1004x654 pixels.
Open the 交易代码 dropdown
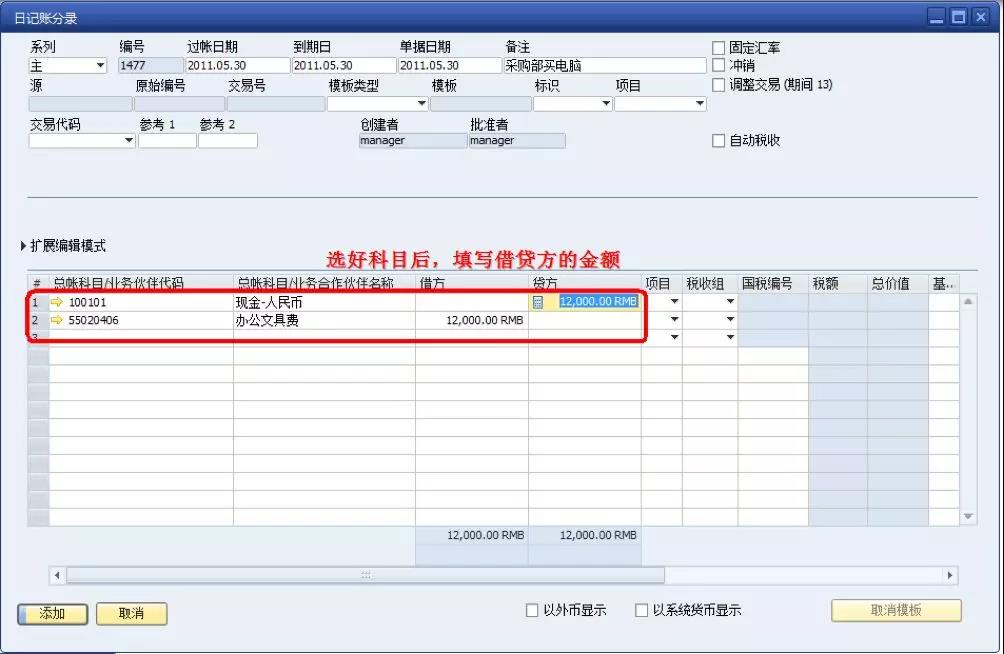[130, 141]
